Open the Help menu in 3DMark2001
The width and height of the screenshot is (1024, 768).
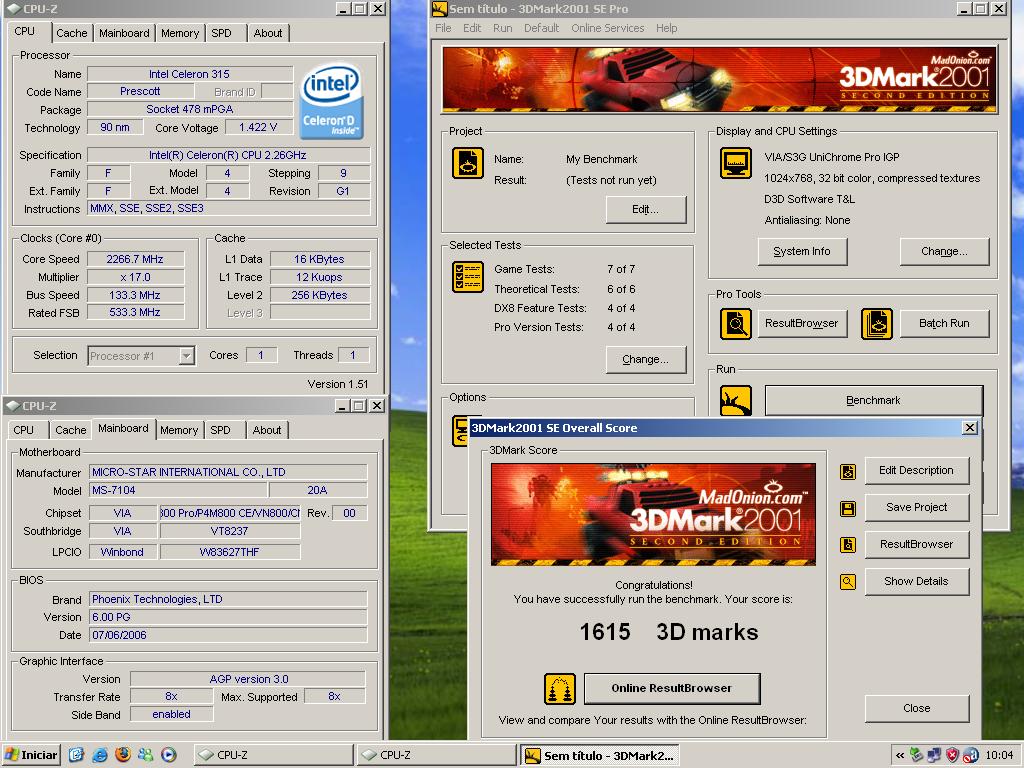666,28
